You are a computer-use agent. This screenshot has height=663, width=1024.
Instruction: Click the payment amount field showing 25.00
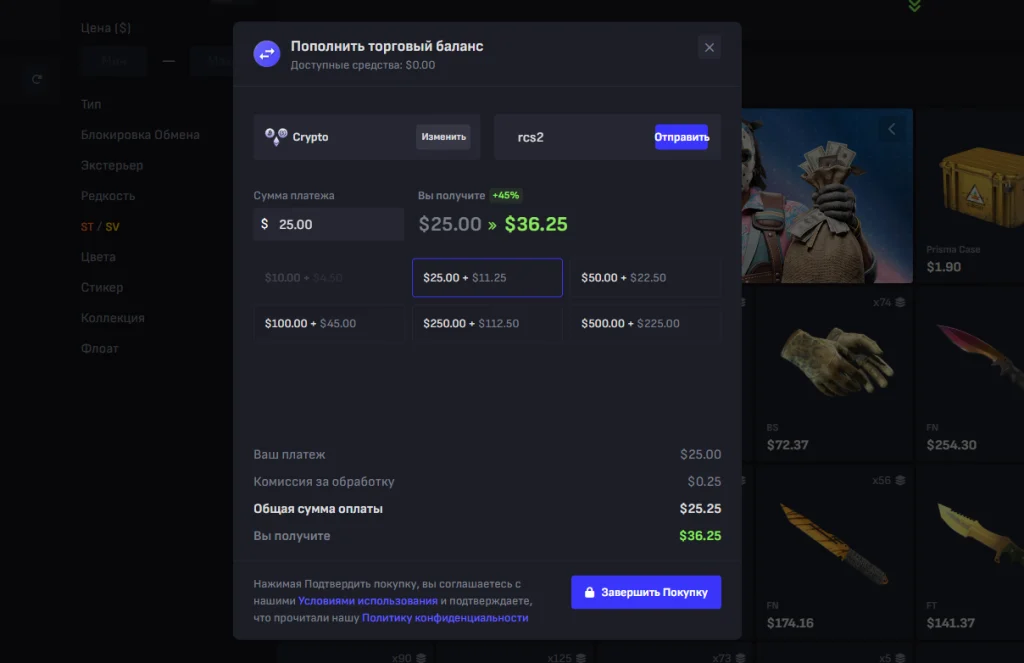pos(328,224)
